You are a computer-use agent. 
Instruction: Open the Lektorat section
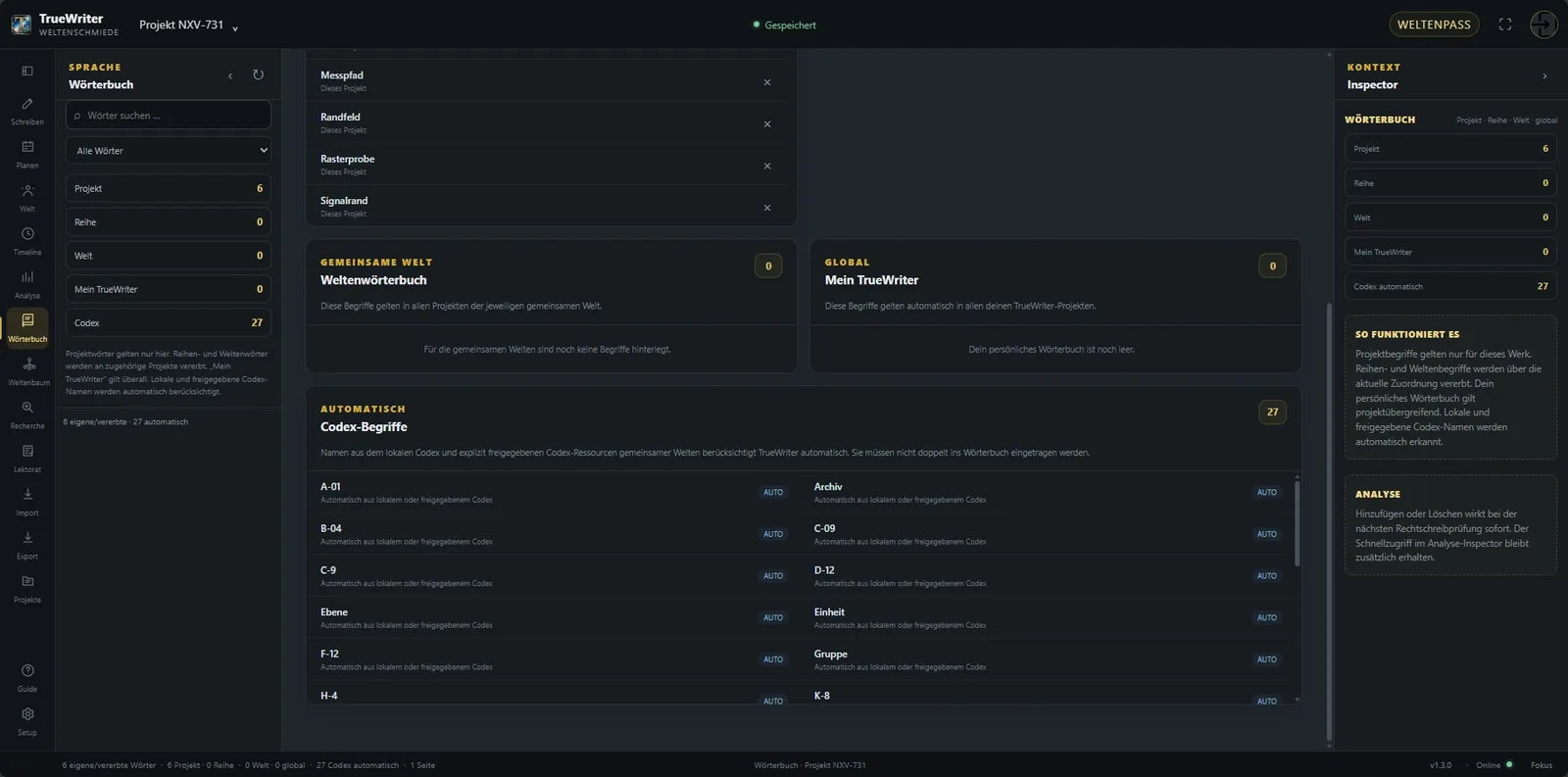[x=27, y=458]
